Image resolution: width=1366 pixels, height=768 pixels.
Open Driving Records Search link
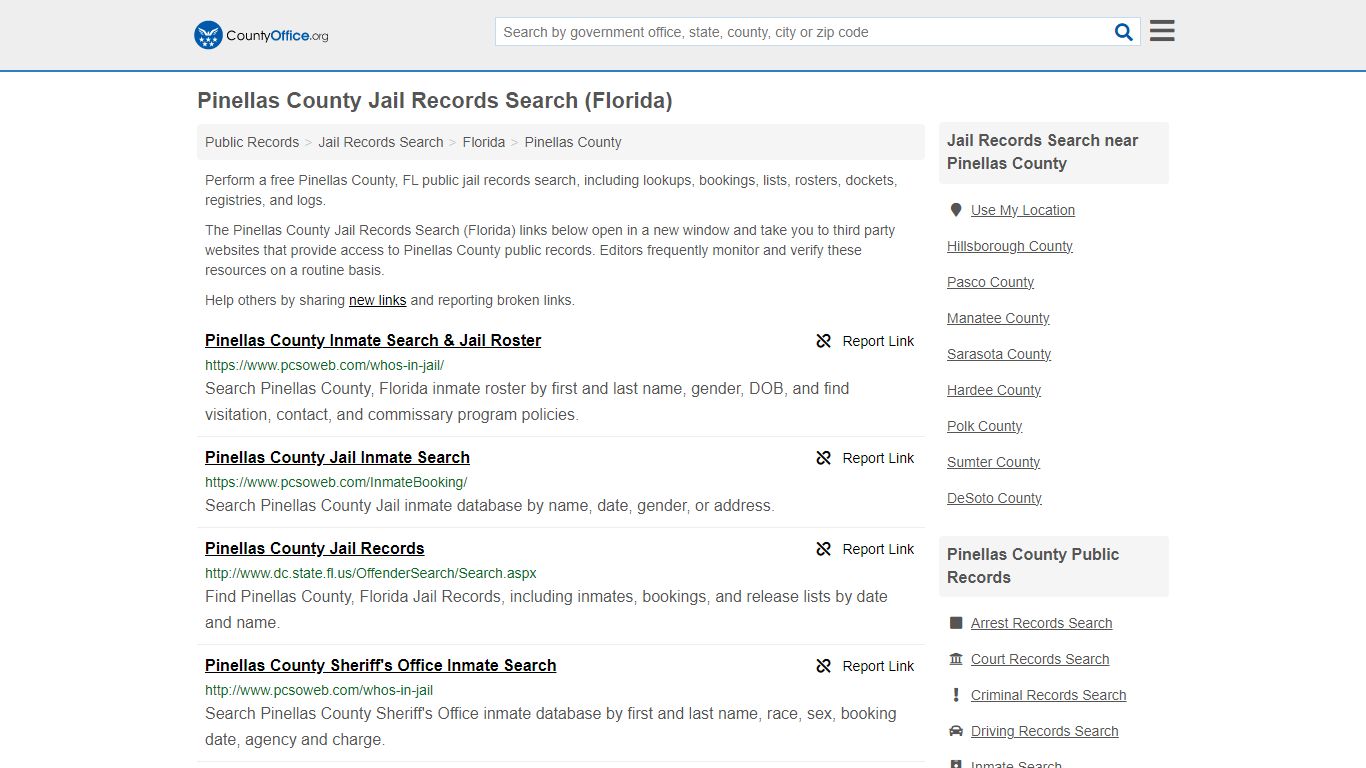click(x=1044, y=731)
